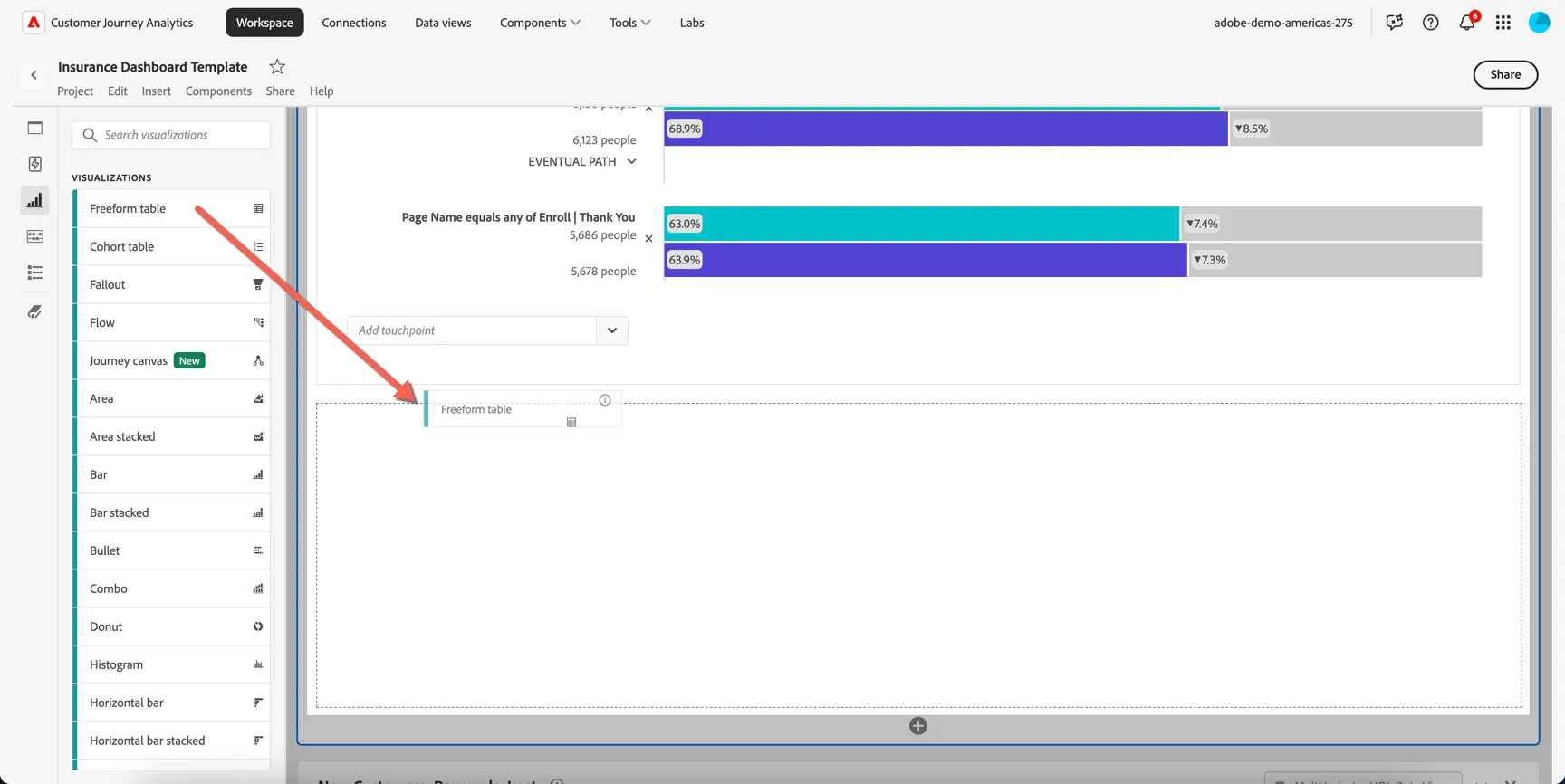Open the Add touchpoint chevron
The height and width of the screenshot is (784, 1565).
pos(612,330)
